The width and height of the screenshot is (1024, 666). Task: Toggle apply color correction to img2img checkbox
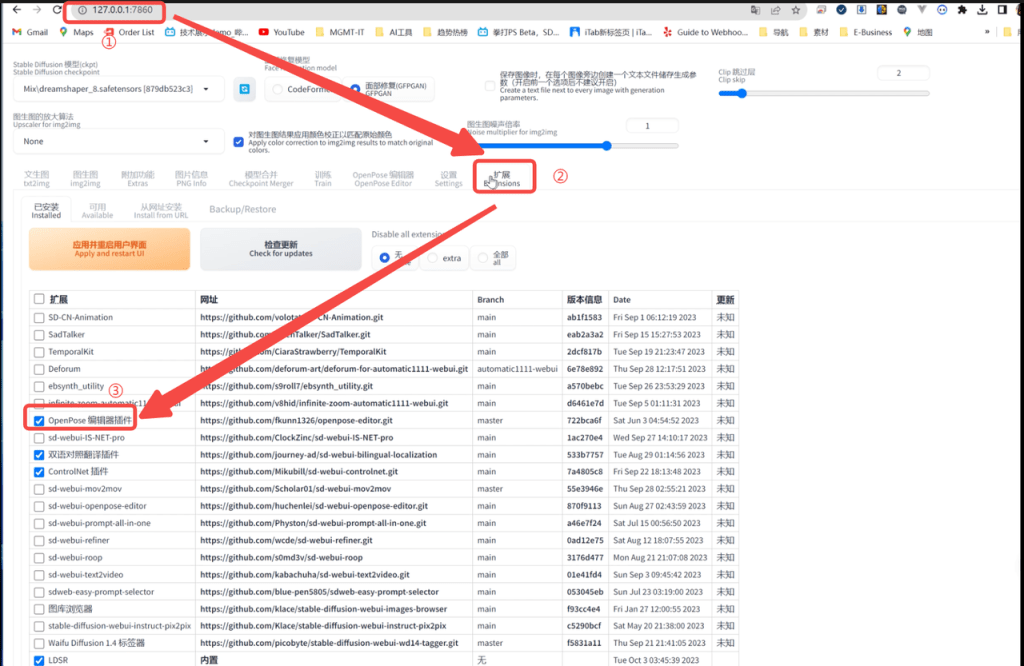tap(238, 142)
